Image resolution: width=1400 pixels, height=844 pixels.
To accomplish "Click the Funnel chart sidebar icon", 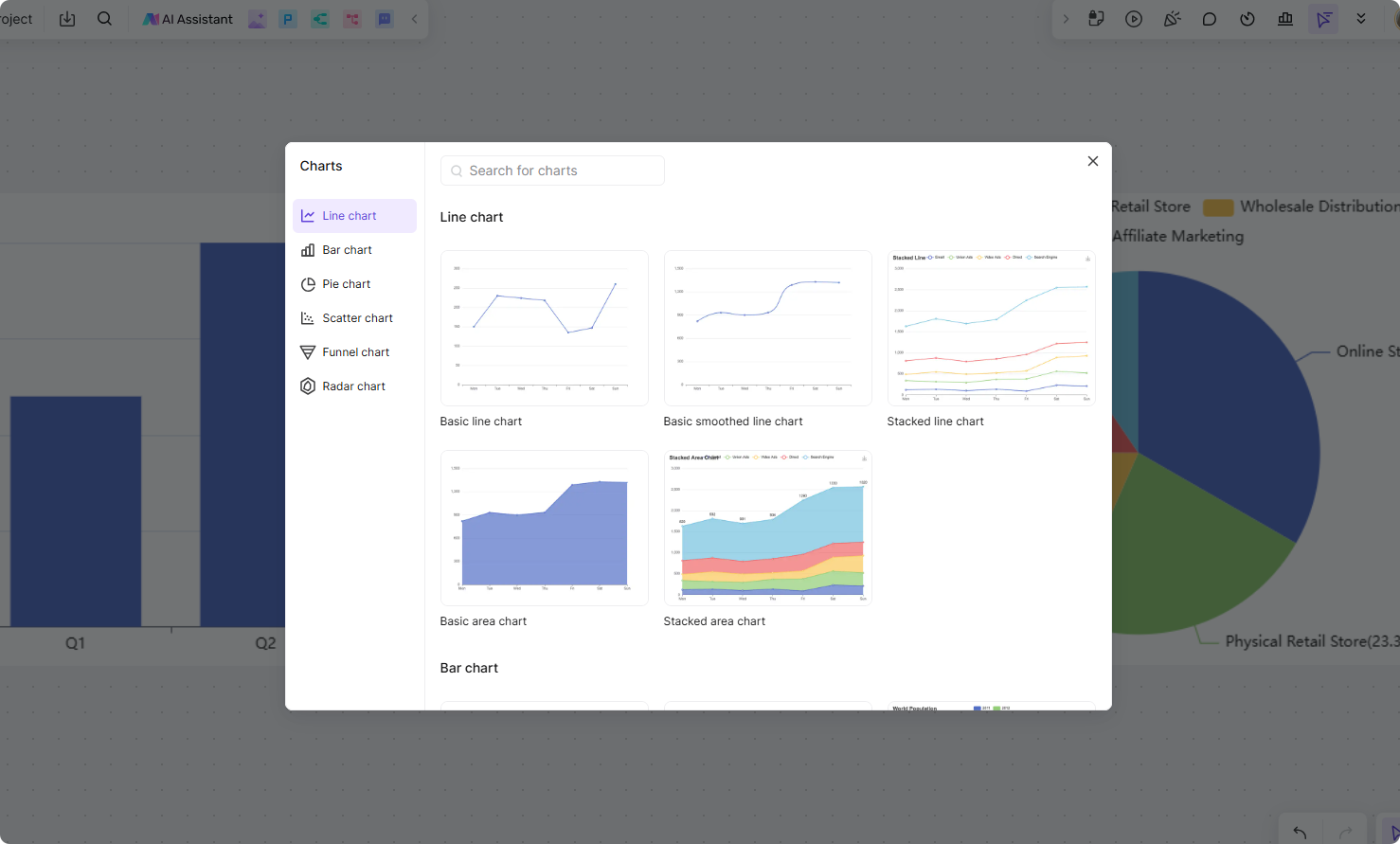I will (308, 352).
